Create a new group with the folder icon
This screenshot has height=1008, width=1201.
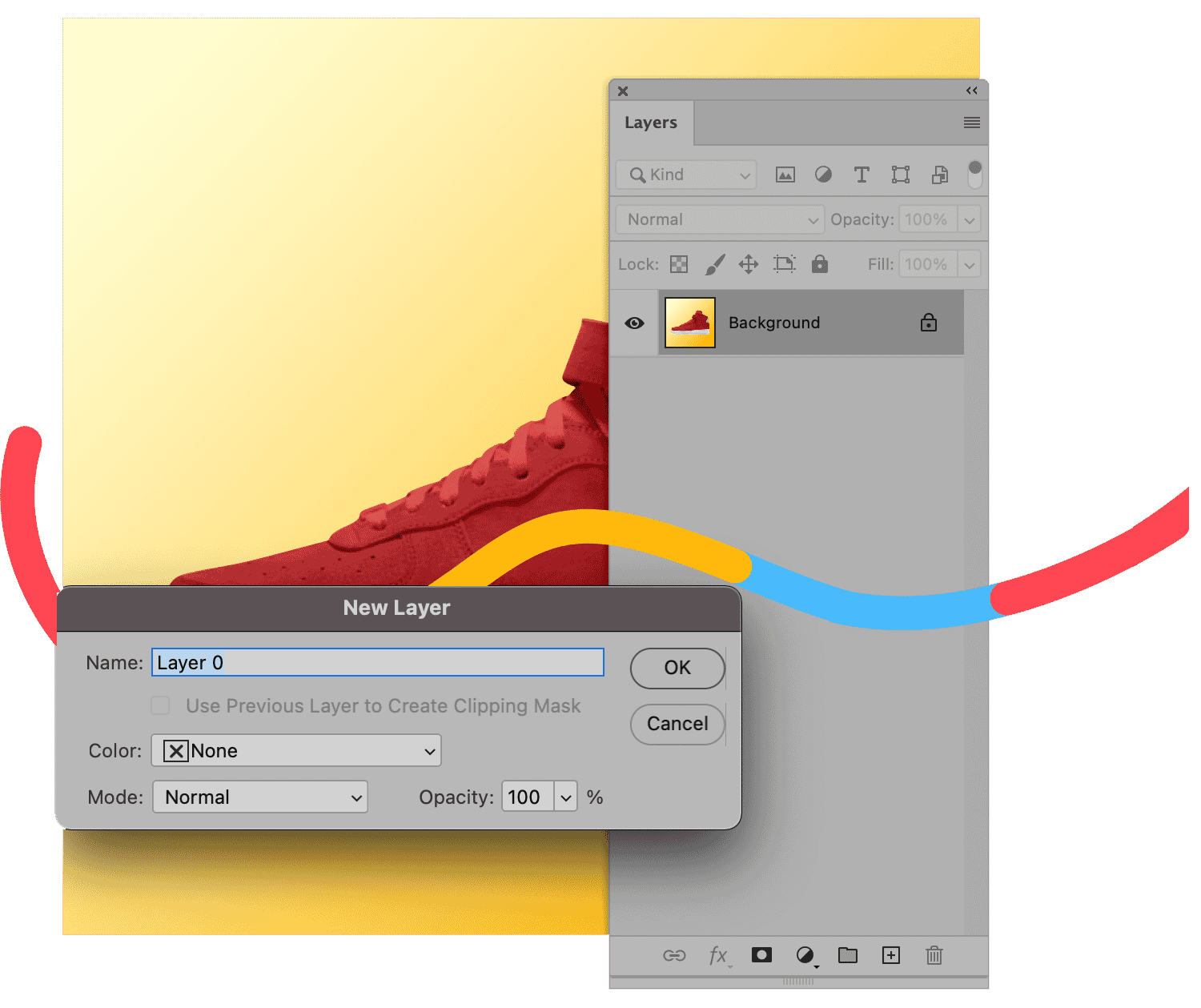click(848, 955)
